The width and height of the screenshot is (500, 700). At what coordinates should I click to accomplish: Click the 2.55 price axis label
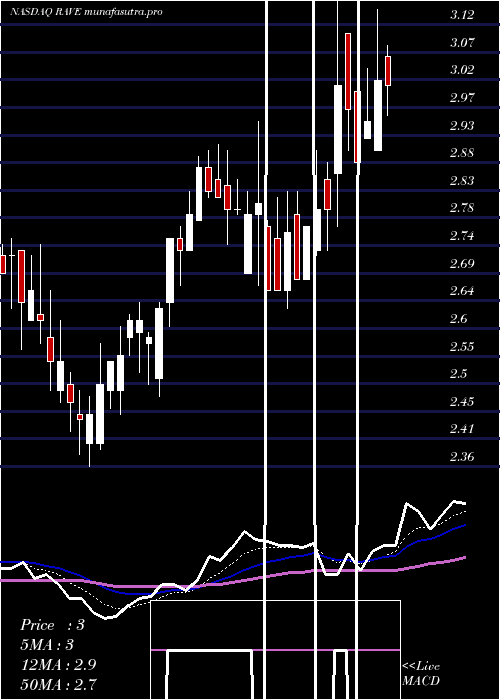(x=461, y=346)
